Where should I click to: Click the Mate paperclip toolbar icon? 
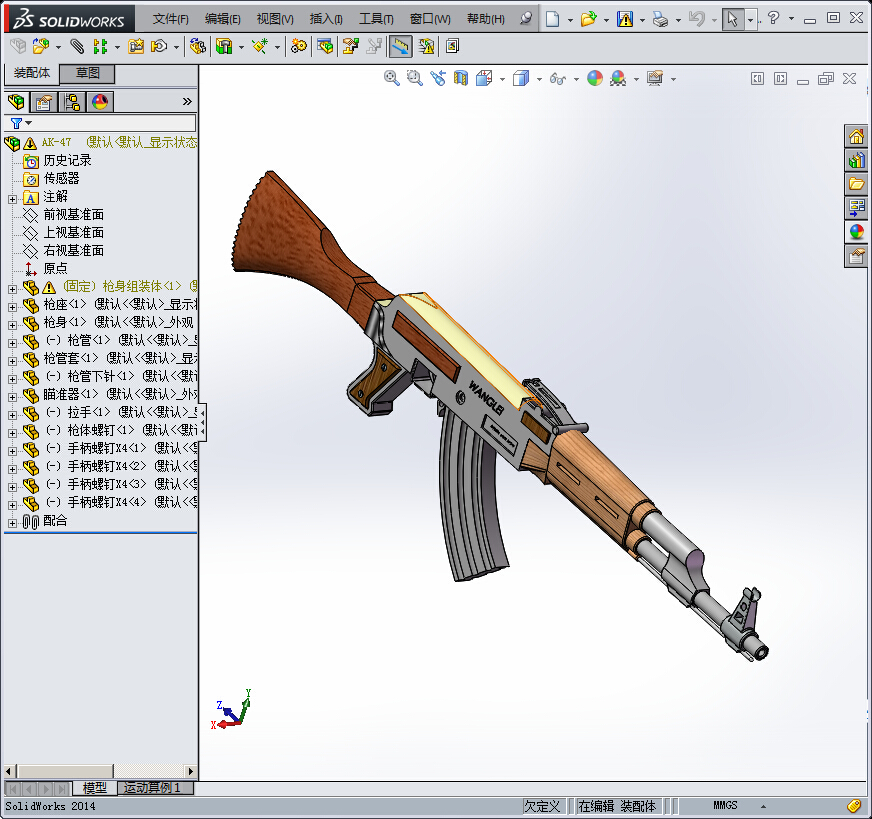click(77, 46)
